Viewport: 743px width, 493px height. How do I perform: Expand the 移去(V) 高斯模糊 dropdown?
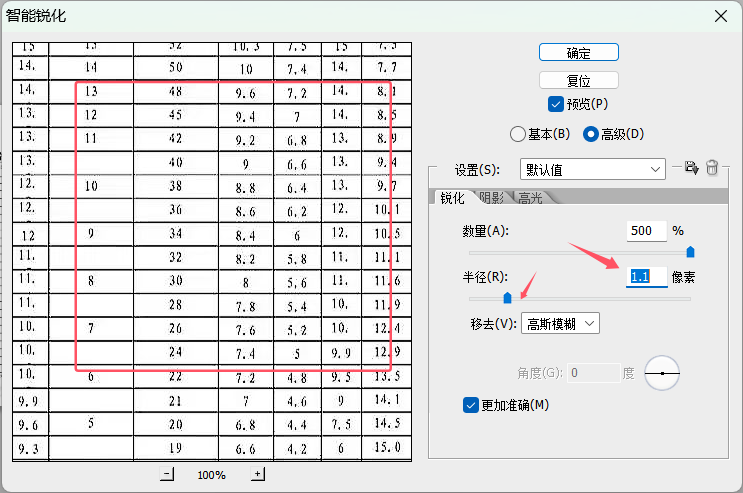[560, 323]
